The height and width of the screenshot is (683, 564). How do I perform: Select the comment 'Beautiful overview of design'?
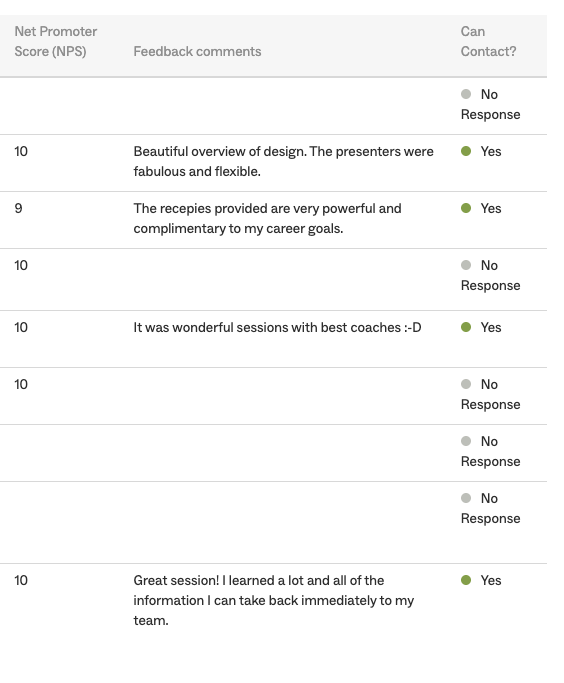(x=284, y=161)
